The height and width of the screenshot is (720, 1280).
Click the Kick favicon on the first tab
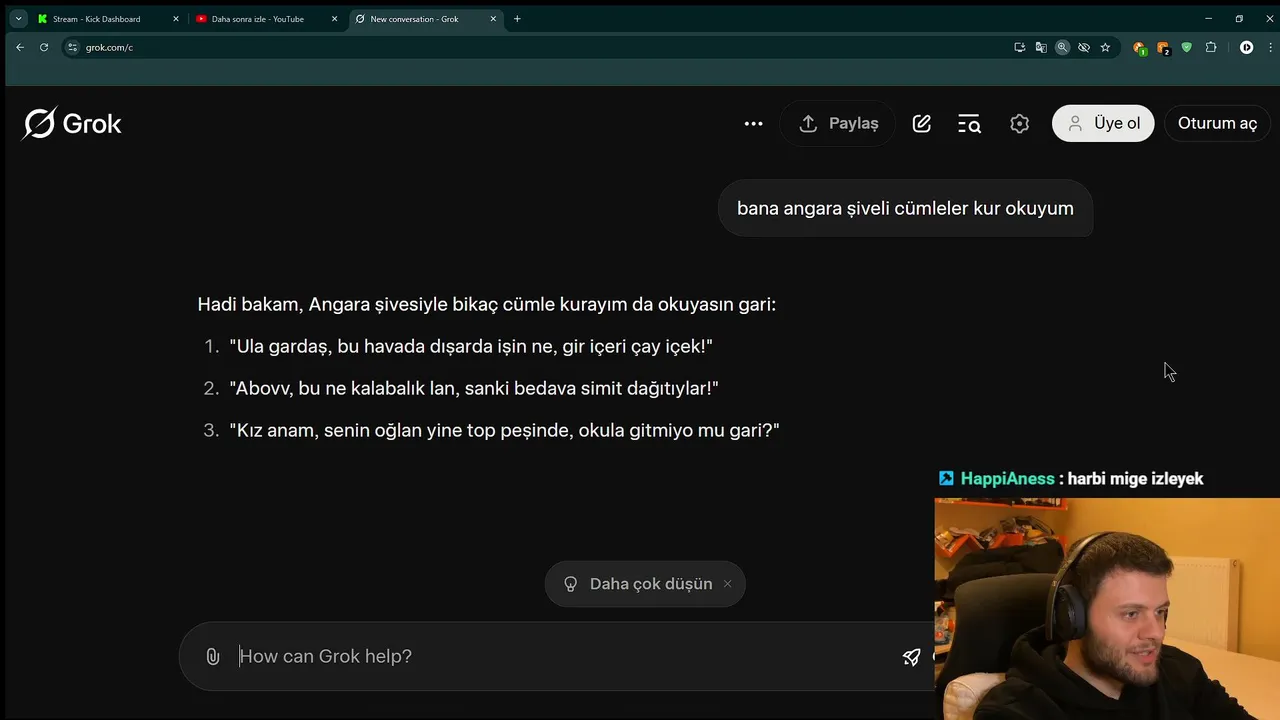coord(42,19)
